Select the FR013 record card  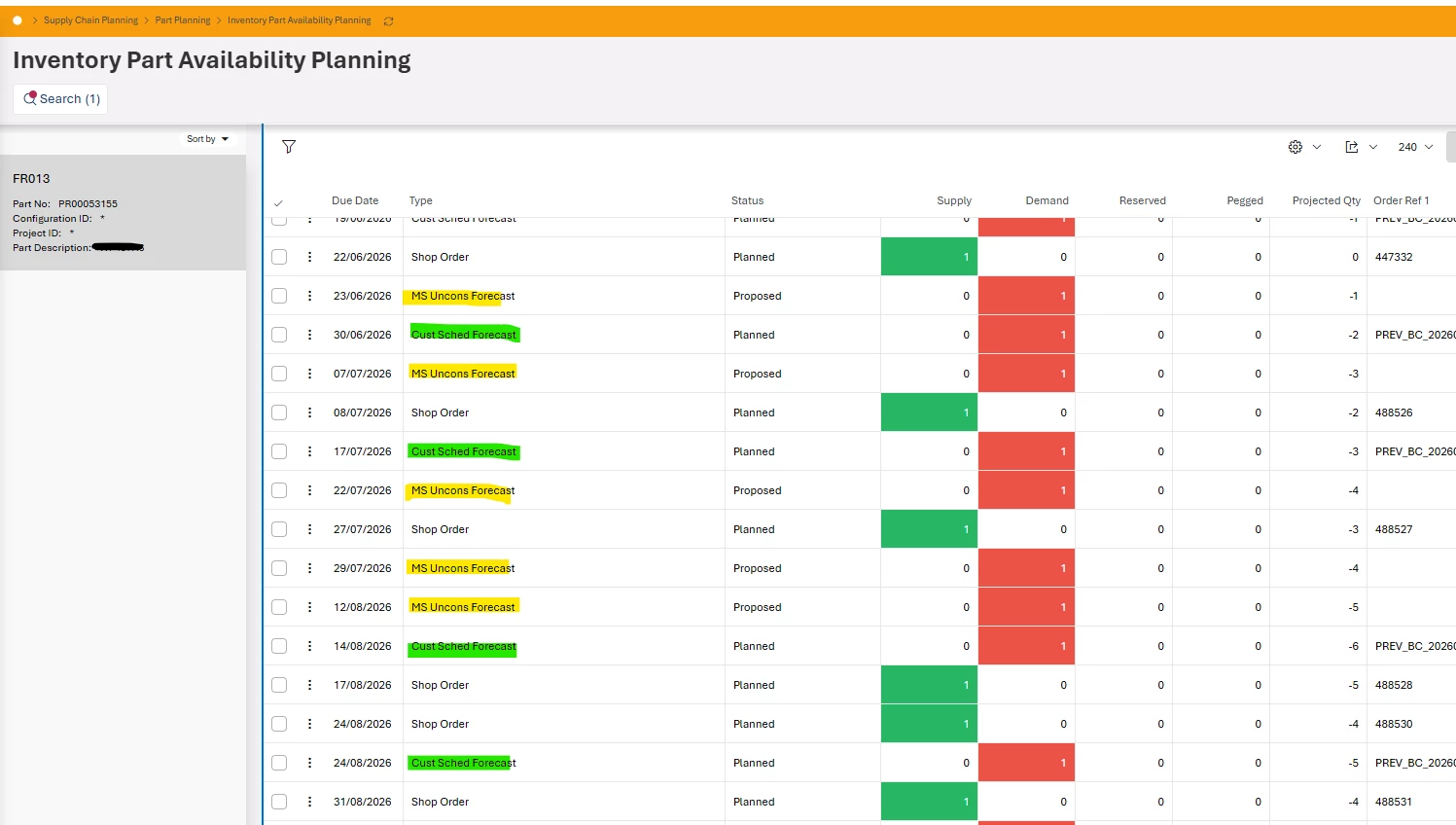(x=123, y=212)
